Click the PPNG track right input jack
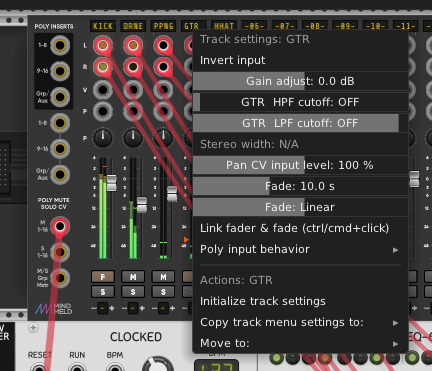 tap(163, 67)
